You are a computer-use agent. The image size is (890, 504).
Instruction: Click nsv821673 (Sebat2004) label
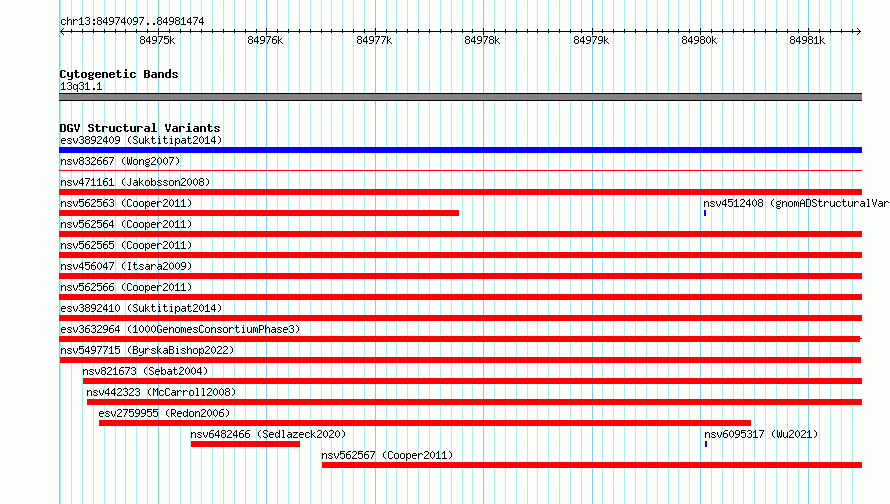click(x=145, y=371)
